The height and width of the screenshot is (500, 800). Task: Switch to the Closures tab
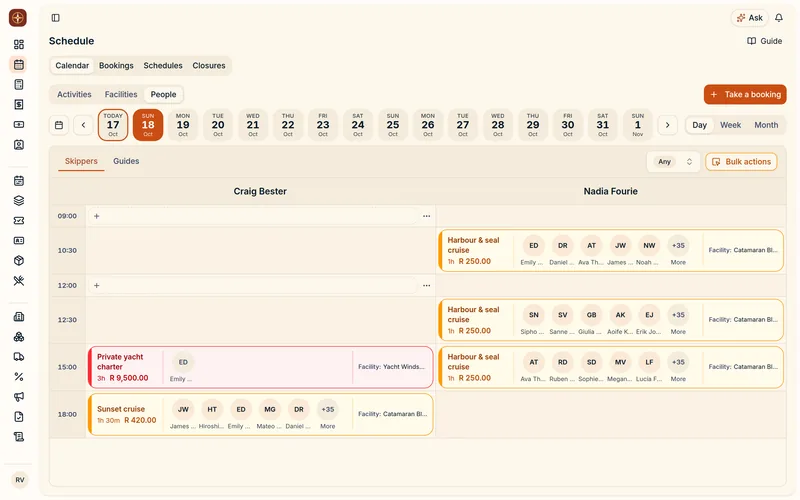click(209, 65)
